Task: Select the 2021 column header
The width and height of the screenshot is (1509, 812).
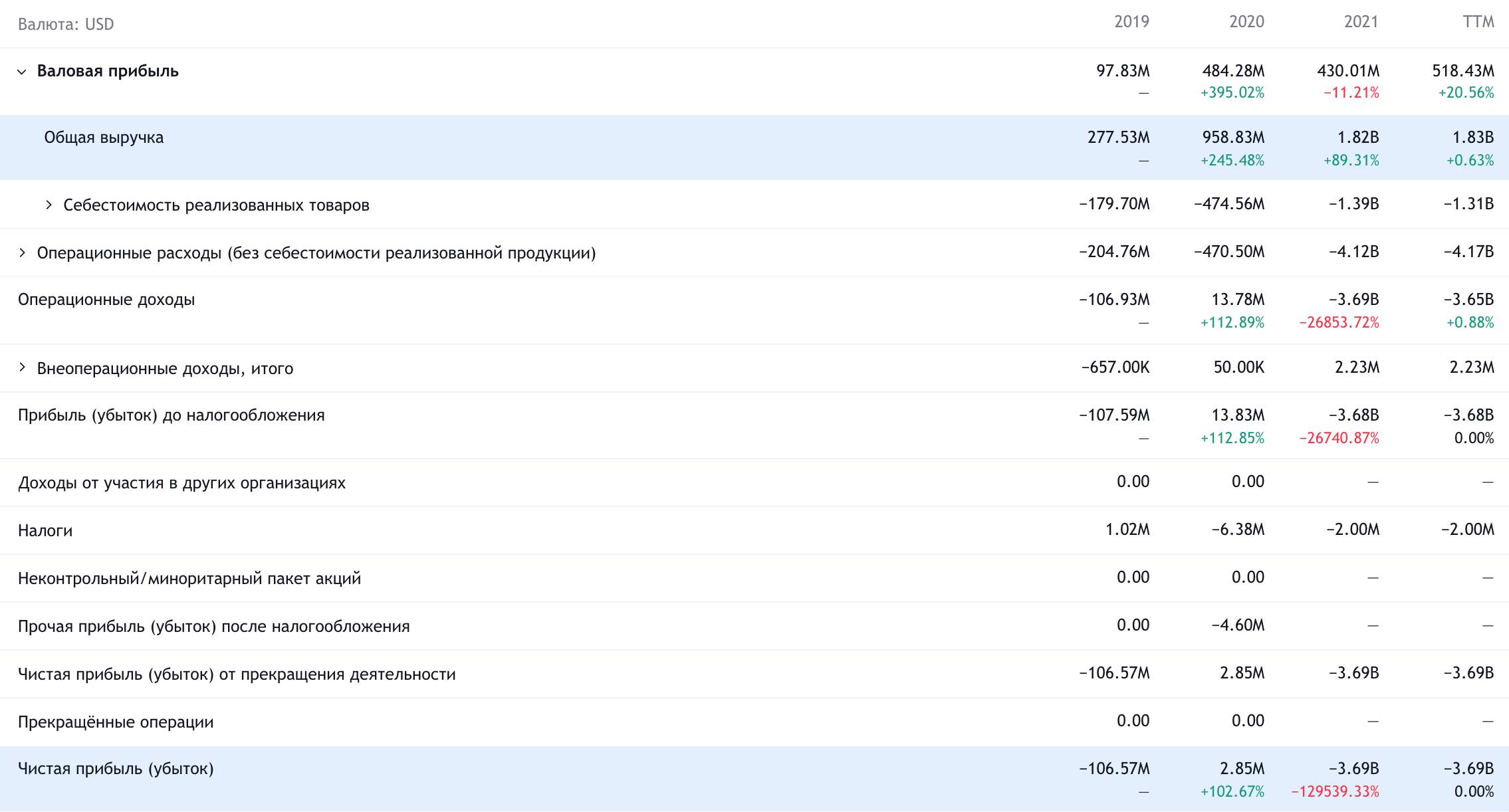Action: coord(1361,22)
